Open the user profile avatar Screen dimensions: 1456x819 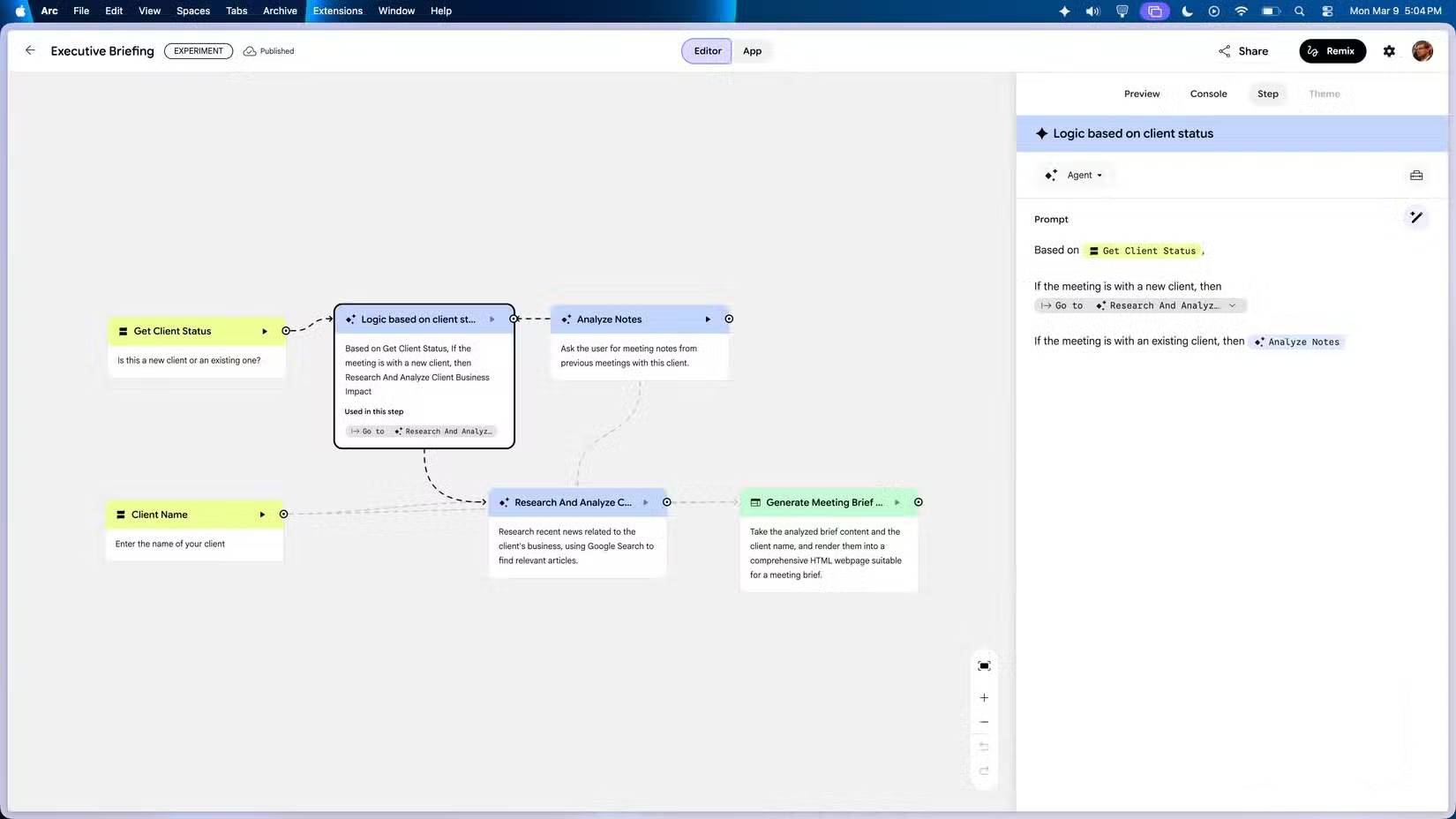tap(1422, 51)
